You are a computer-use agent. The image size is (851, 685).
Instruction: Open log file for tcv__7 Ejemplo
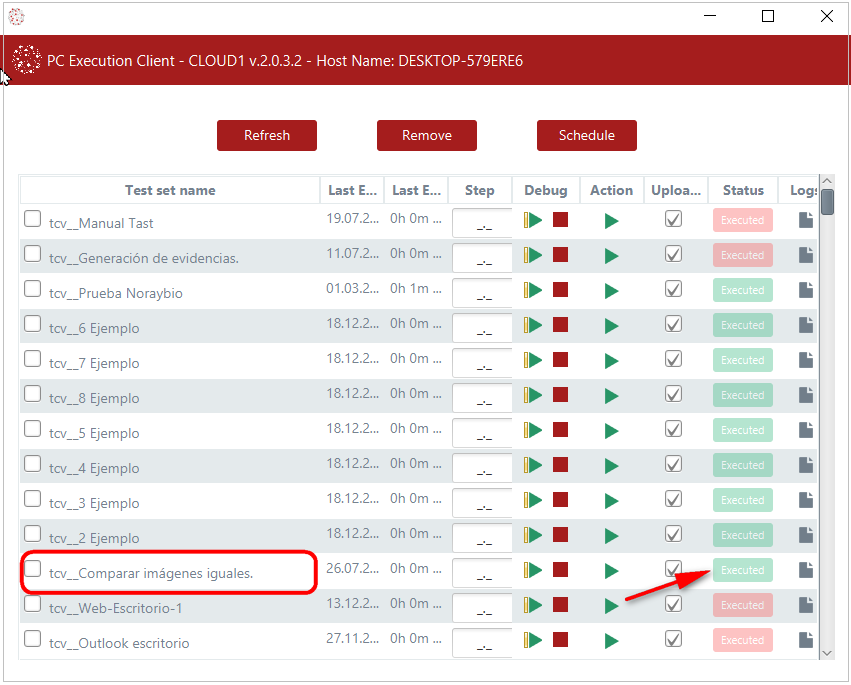point(805,360)
